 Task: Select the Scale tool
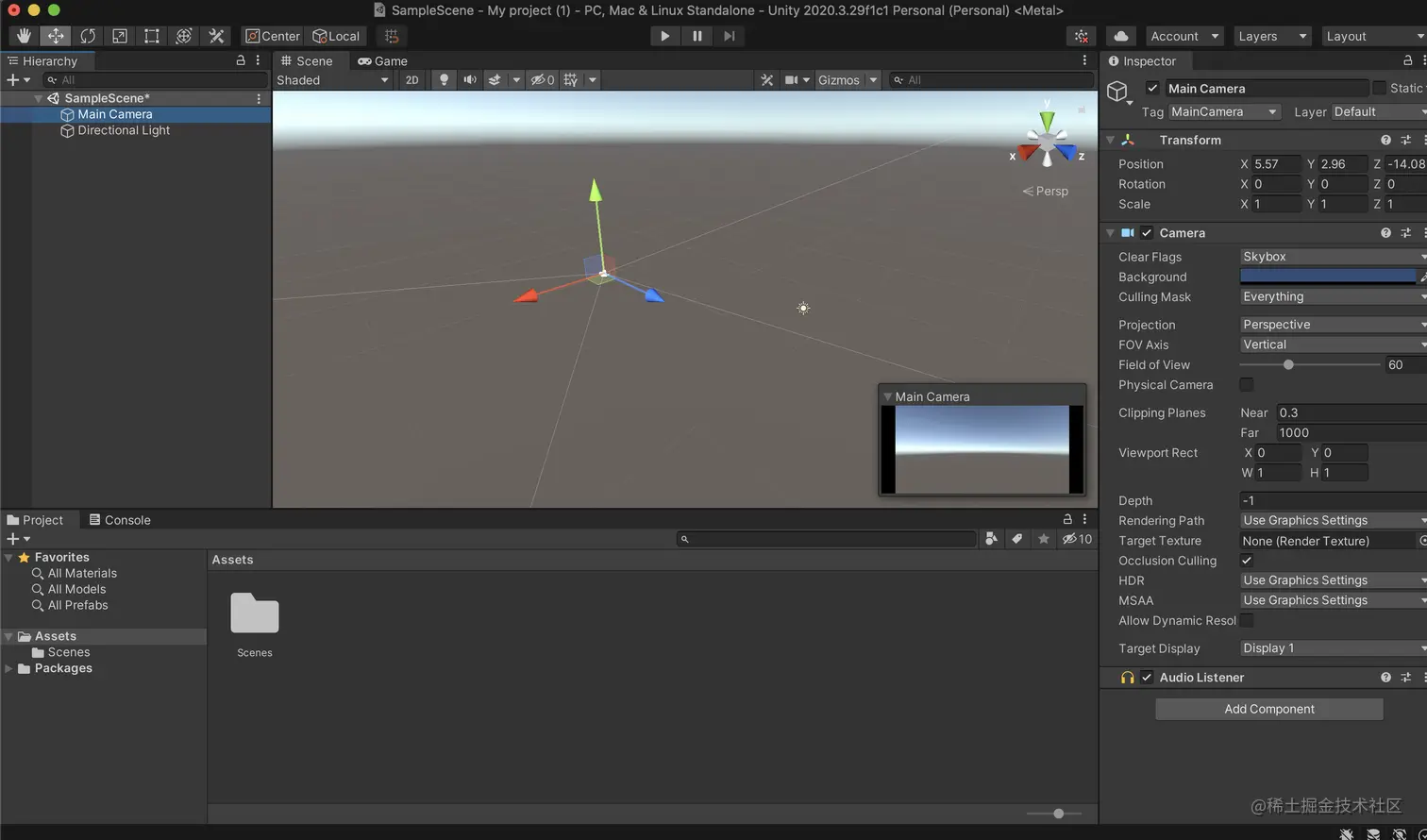120,36
